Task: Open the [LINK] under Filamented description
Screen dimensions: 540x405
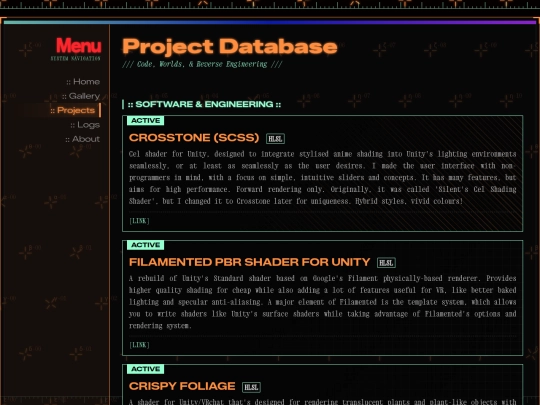Action: coord(139,345)
